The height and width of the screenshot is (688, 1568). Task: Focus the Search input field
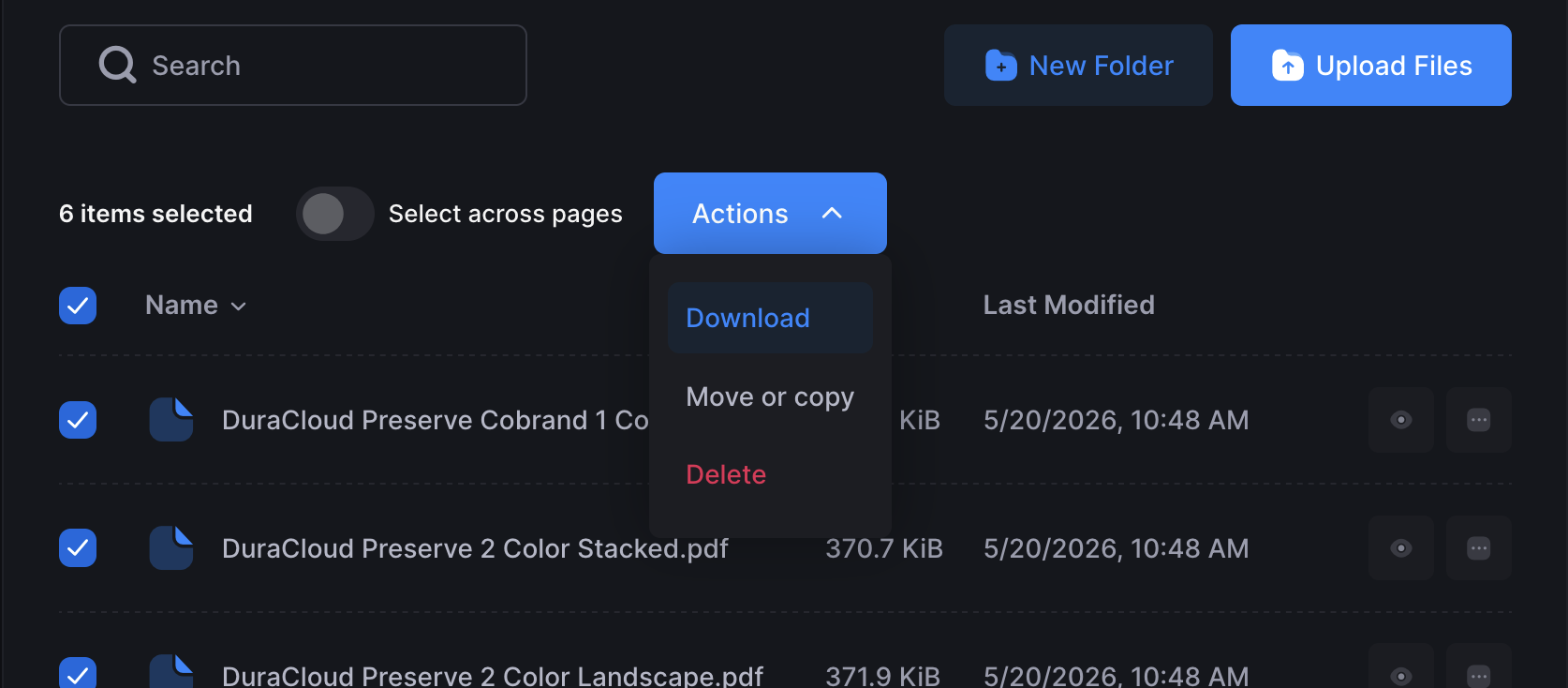pos(293,66)
